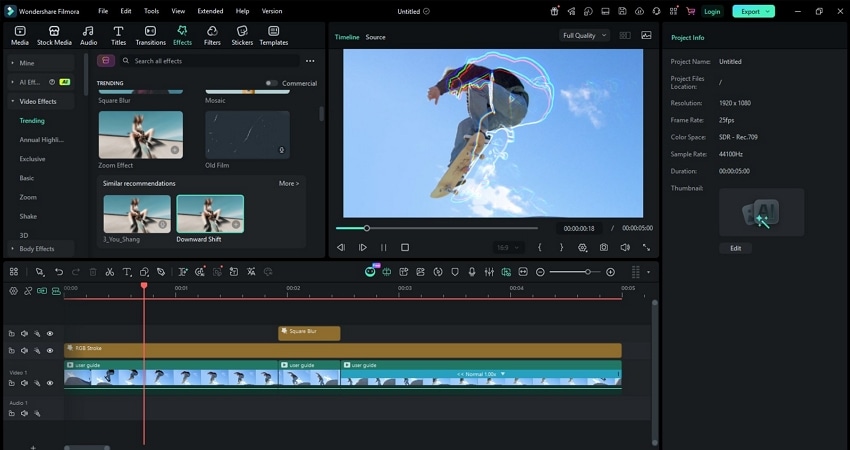Screen dimensions: 850x450
Task: Click the shopping cart icon
Action: 691,11
